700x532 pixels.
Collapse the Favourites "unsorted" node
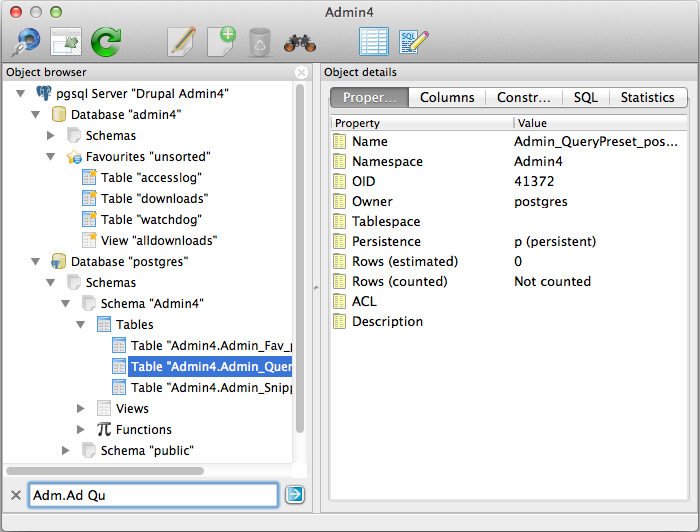click(51, 157)
